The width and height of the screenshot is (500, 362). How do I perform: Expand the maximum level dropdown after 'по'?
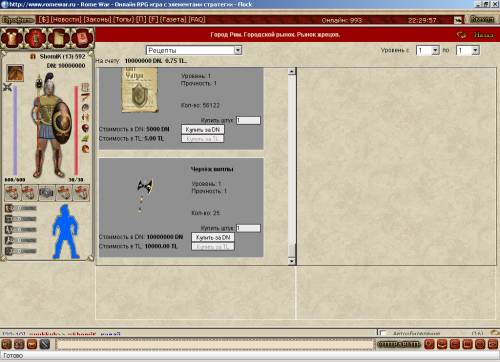468,50
